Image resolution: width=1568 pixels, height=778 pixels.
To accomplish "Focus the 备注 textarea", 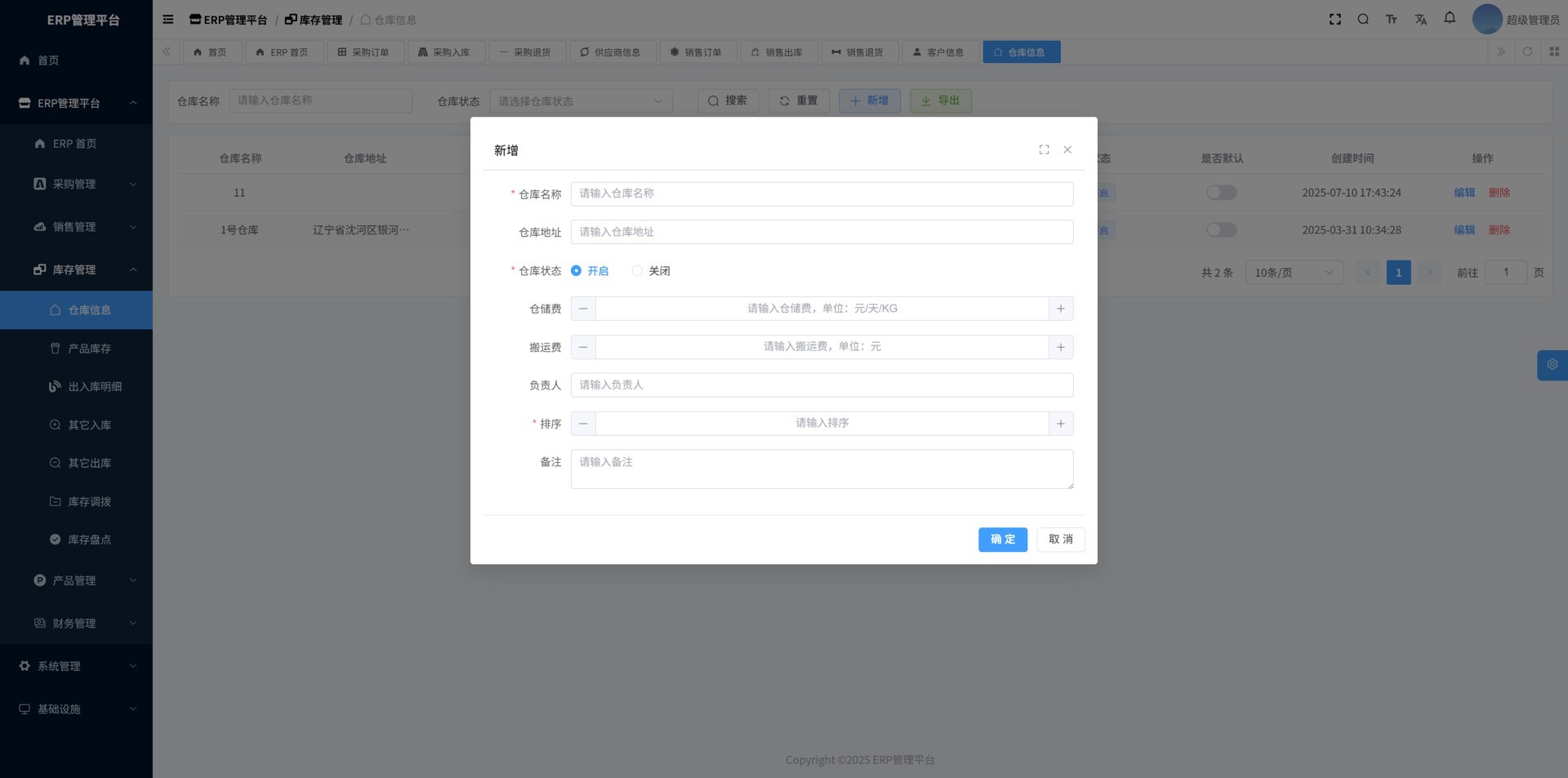I will [x=822, y=469].
